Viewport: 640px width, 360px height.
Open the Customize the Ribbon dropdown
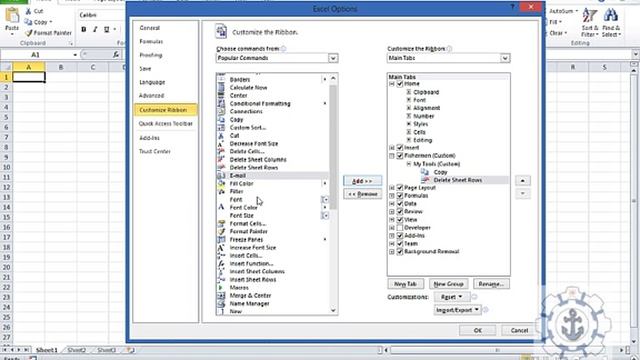(x=505, y=58)
